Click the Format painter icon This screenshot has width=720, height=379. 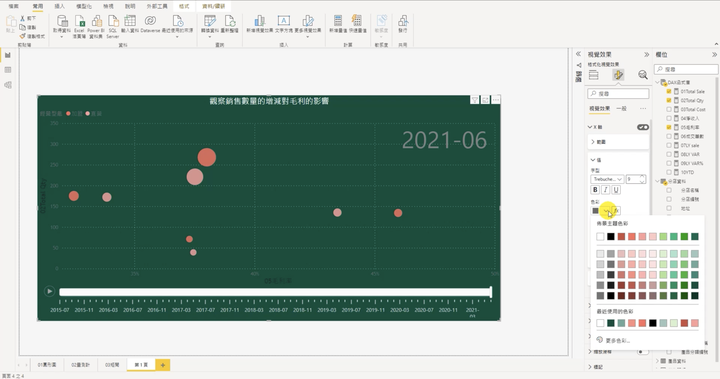pyautogui.click(x=22, y=36)
